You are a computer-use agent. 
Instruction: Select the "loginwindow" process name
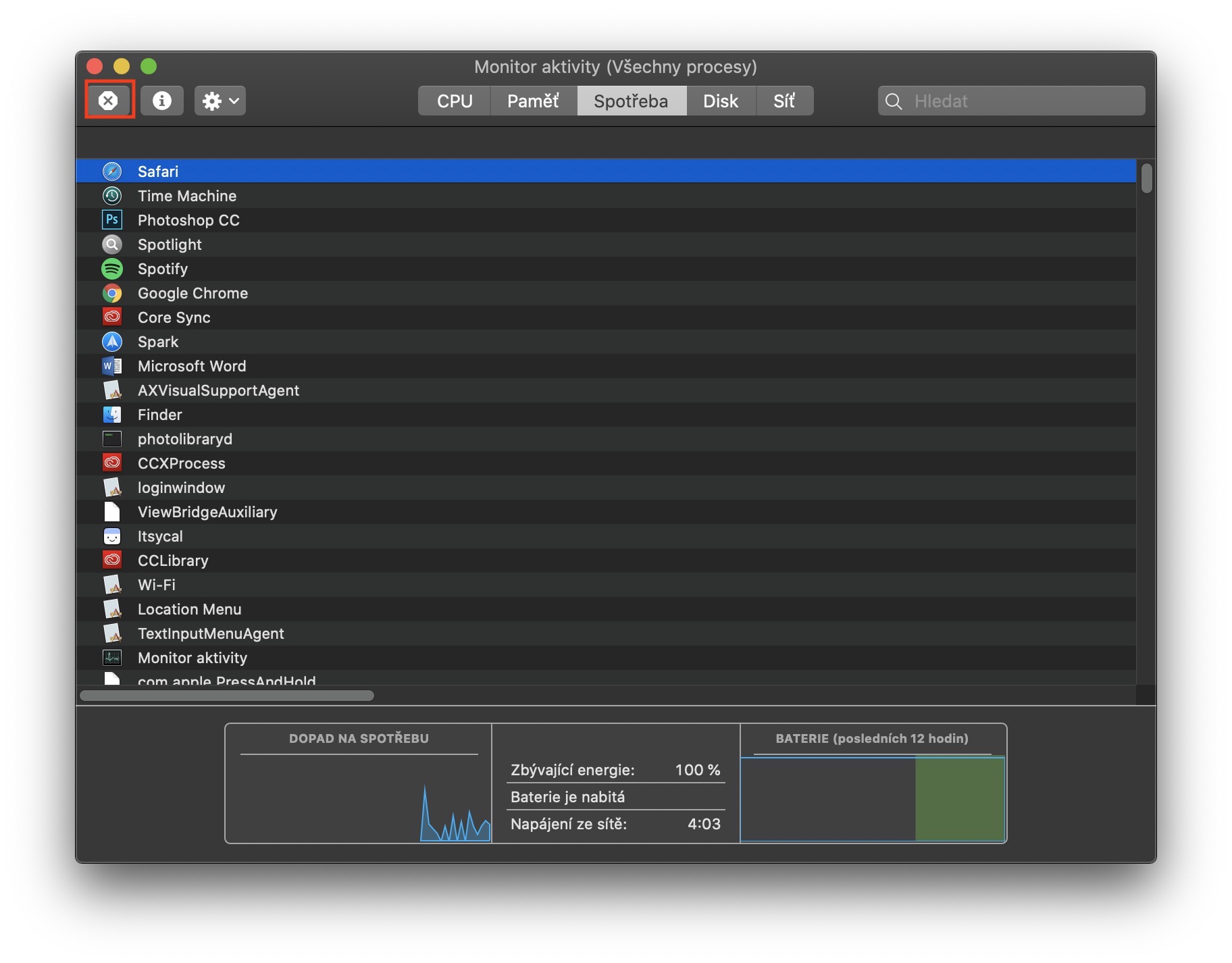[182, 488]
